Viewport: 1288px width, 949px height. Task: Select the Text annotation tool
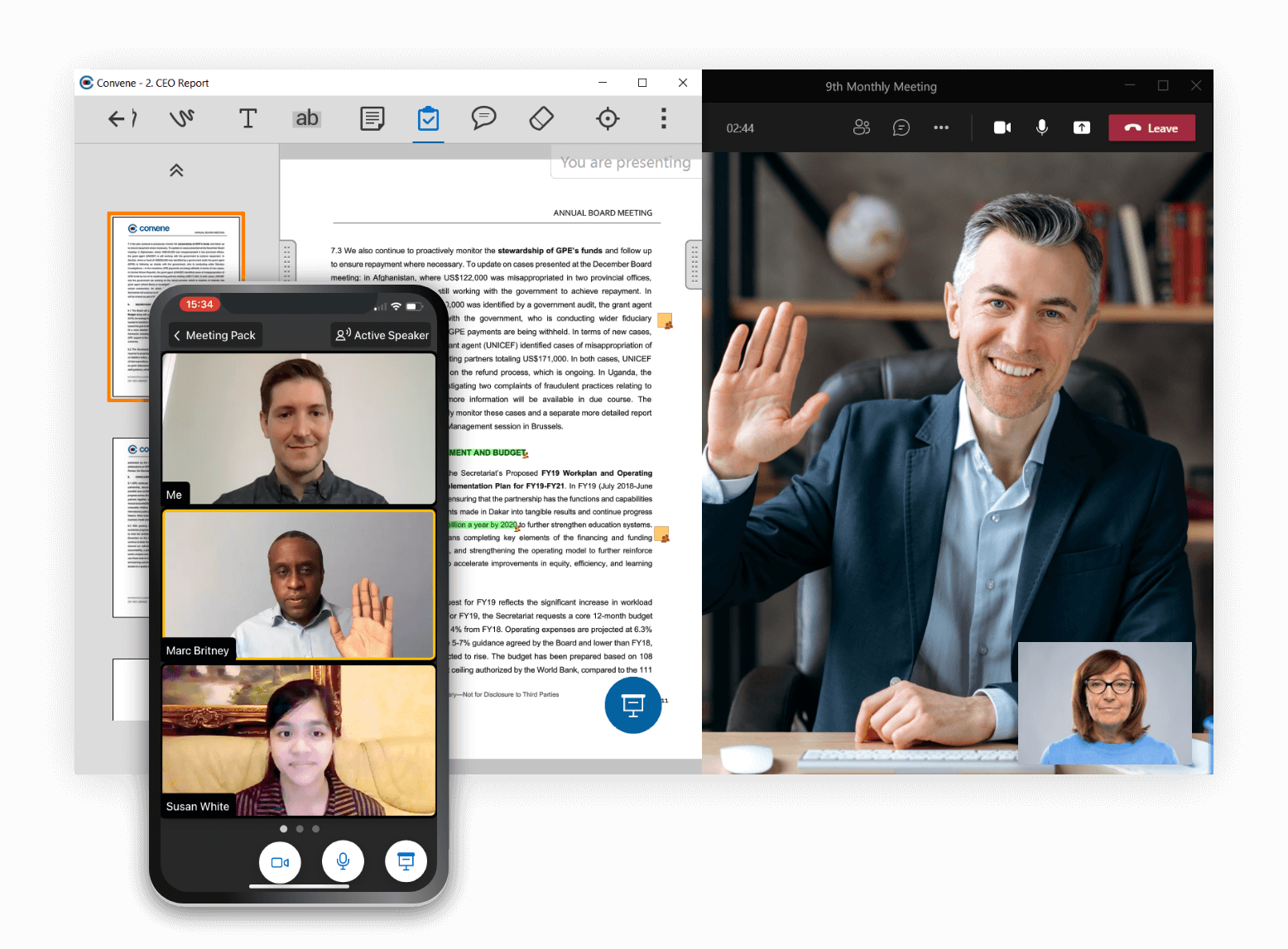(x=248, y=118)
